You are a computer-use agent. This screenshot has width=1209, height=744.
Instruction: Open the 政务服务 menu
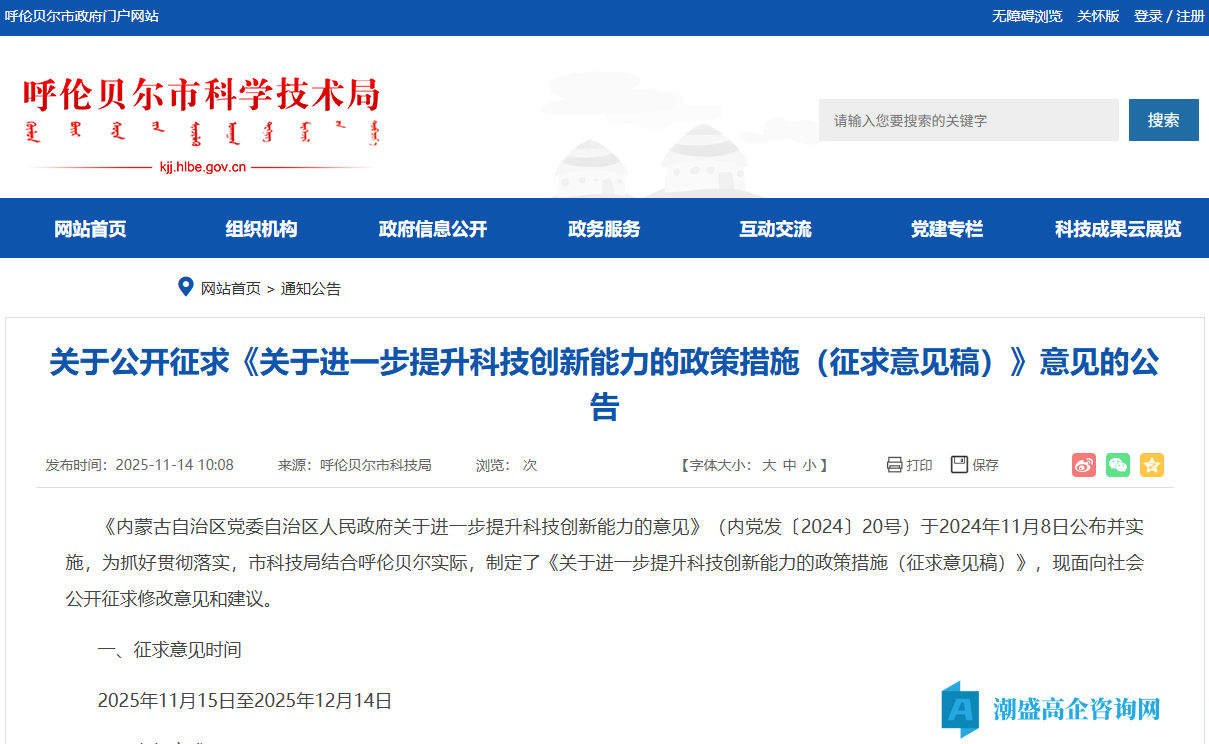pos(602,228)
